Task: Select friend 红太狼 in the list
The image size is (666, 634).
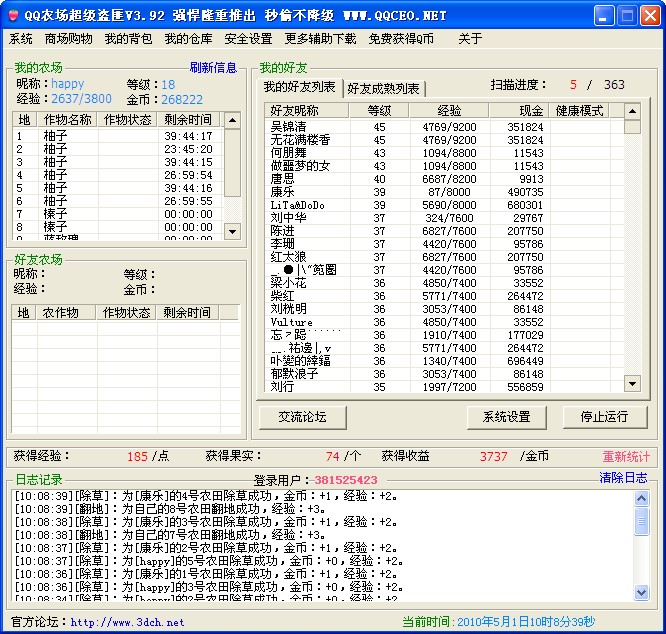Action: (444, 257)
